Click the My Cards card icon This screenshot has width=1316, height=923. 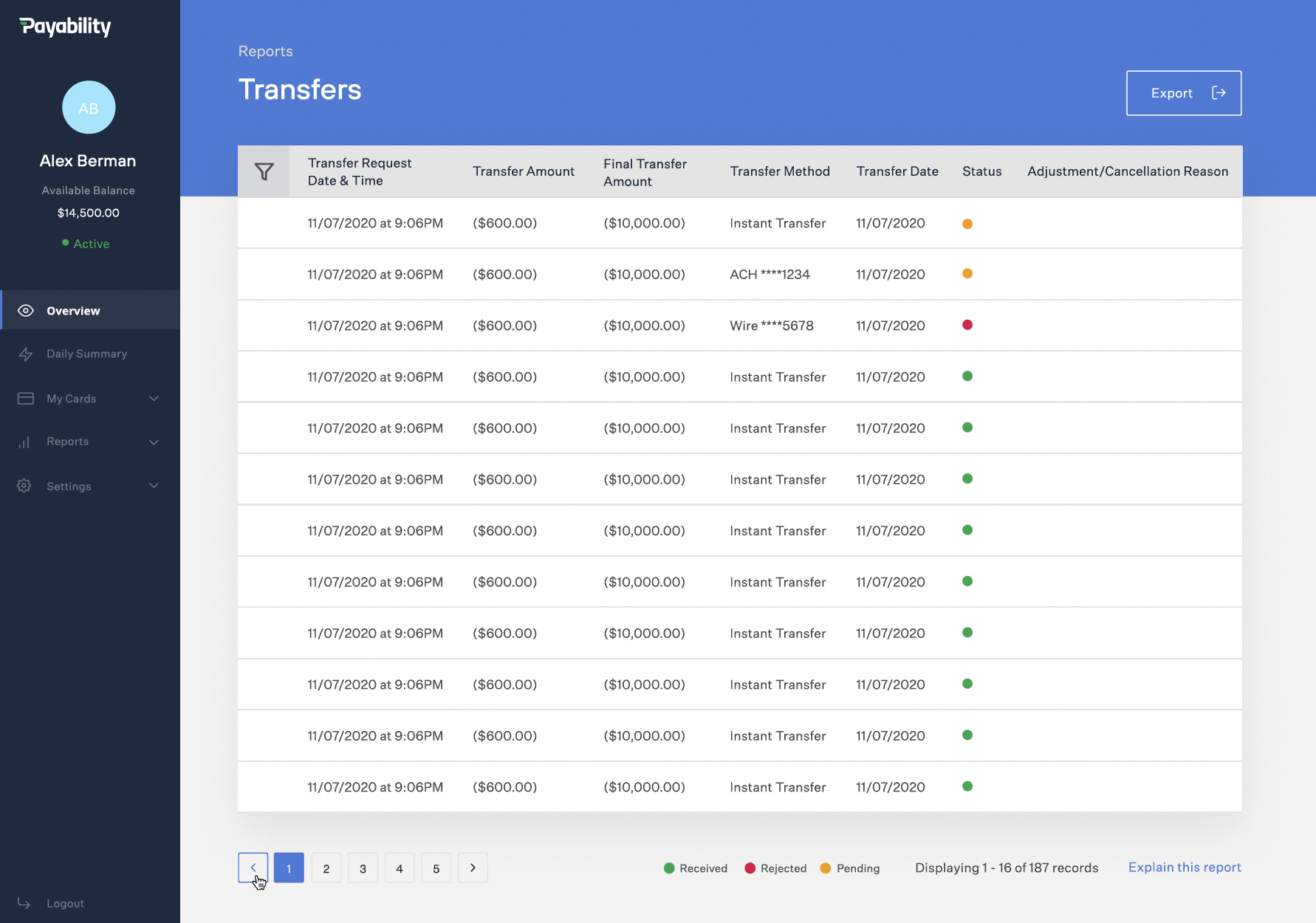coord(25,398)
